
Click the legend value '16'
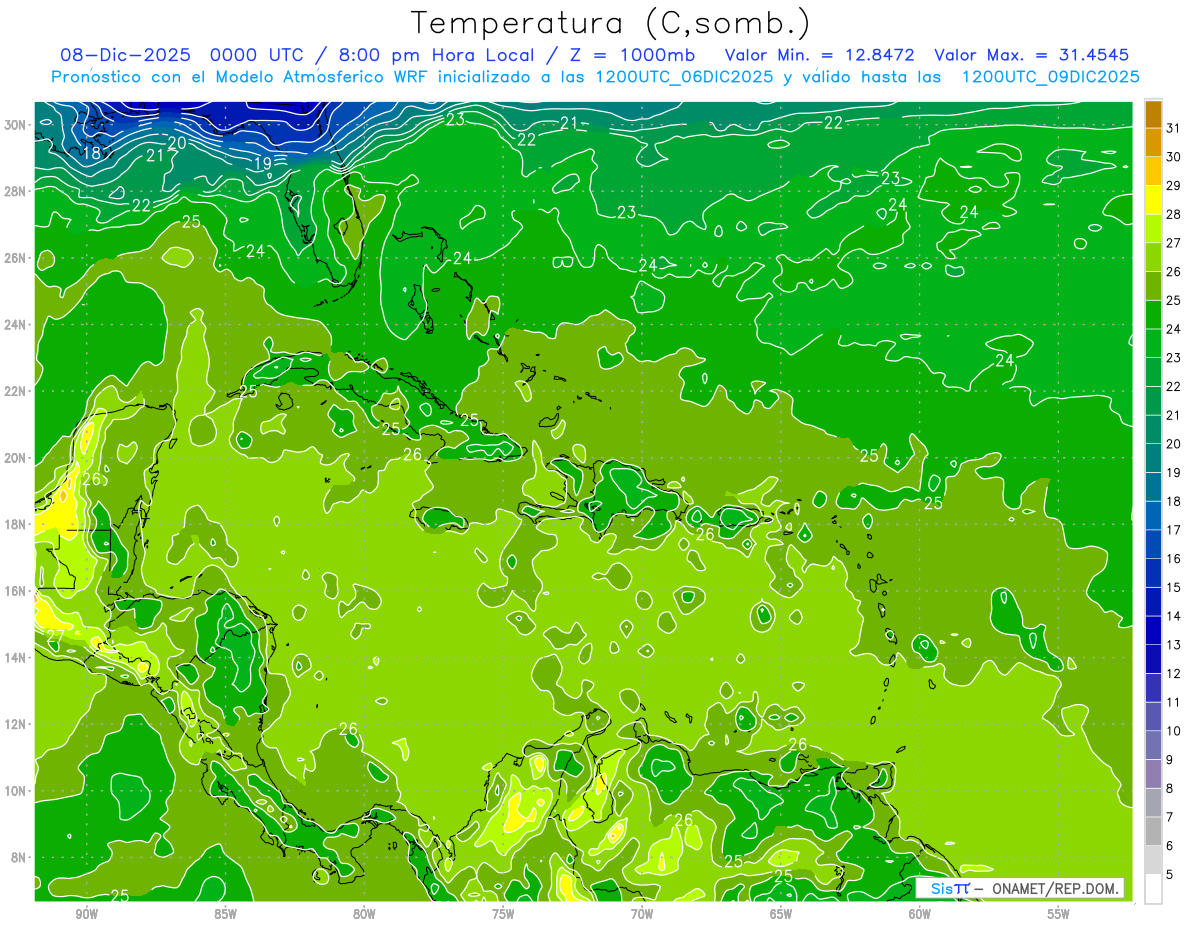[x=1174, y=559]
